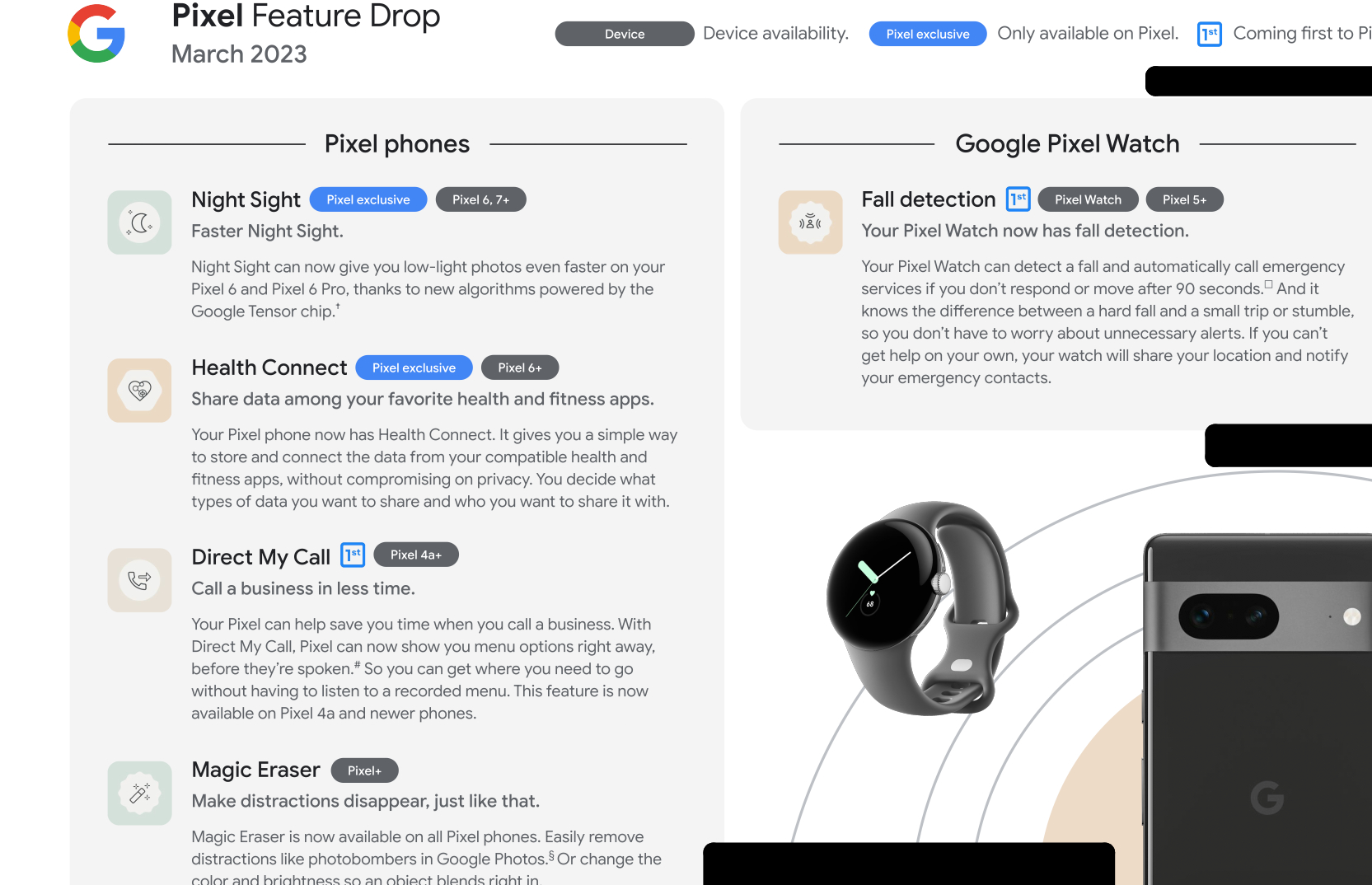Click the 1st icon in the top legend
The height and width of the screenshot is (885, 1372).
coord(1209,34)
